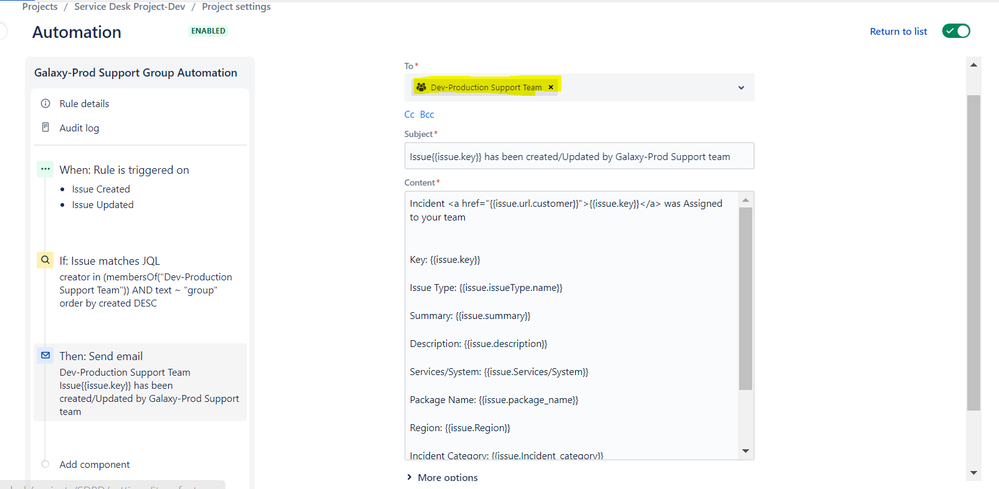This screenshot has height=489, width=999.
Task: Click the Region: {{issue.Region}} line
Action: tap(460, 427)
